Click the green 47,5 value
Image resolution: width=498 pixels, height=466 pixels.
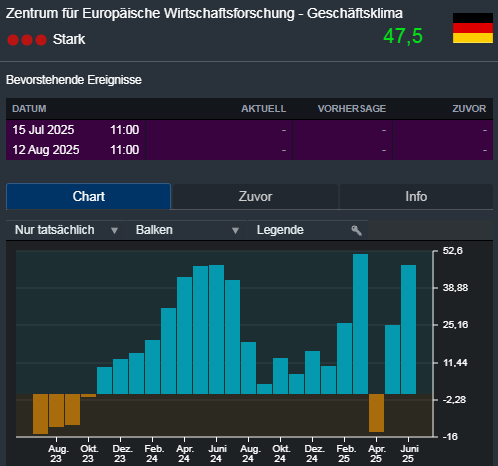pos(403,36)
